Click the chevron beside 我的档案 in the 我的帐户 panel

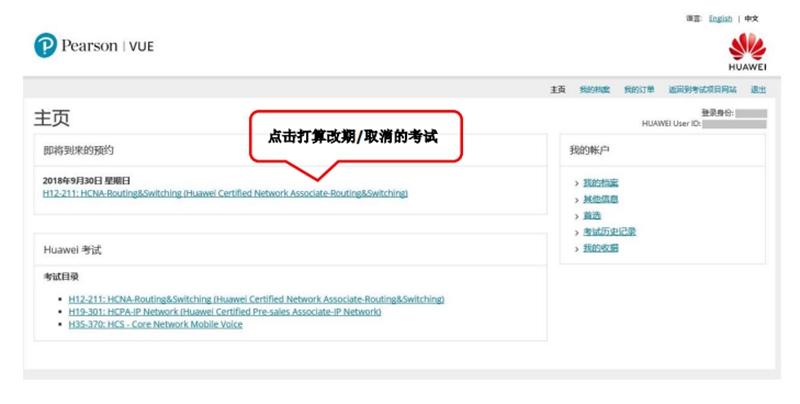point(577,183)
